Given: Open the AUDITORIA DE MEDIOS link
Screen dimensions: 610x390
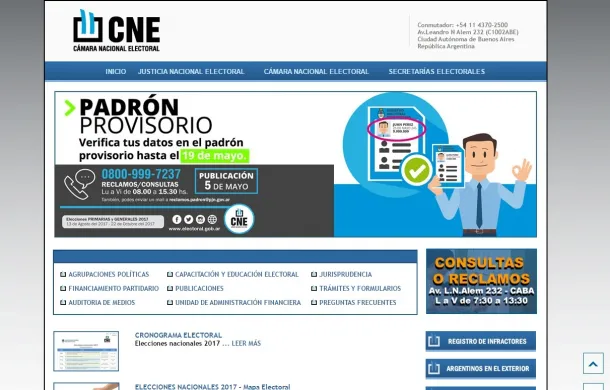Looking at the screenshot, I should click(x=102, y=302).
